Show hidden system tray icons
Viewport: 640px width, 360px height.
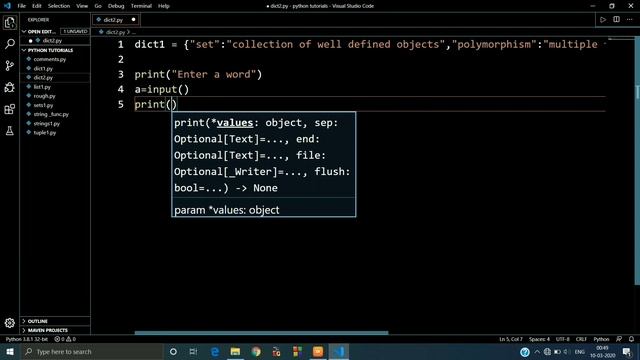(x=537, y=351)
